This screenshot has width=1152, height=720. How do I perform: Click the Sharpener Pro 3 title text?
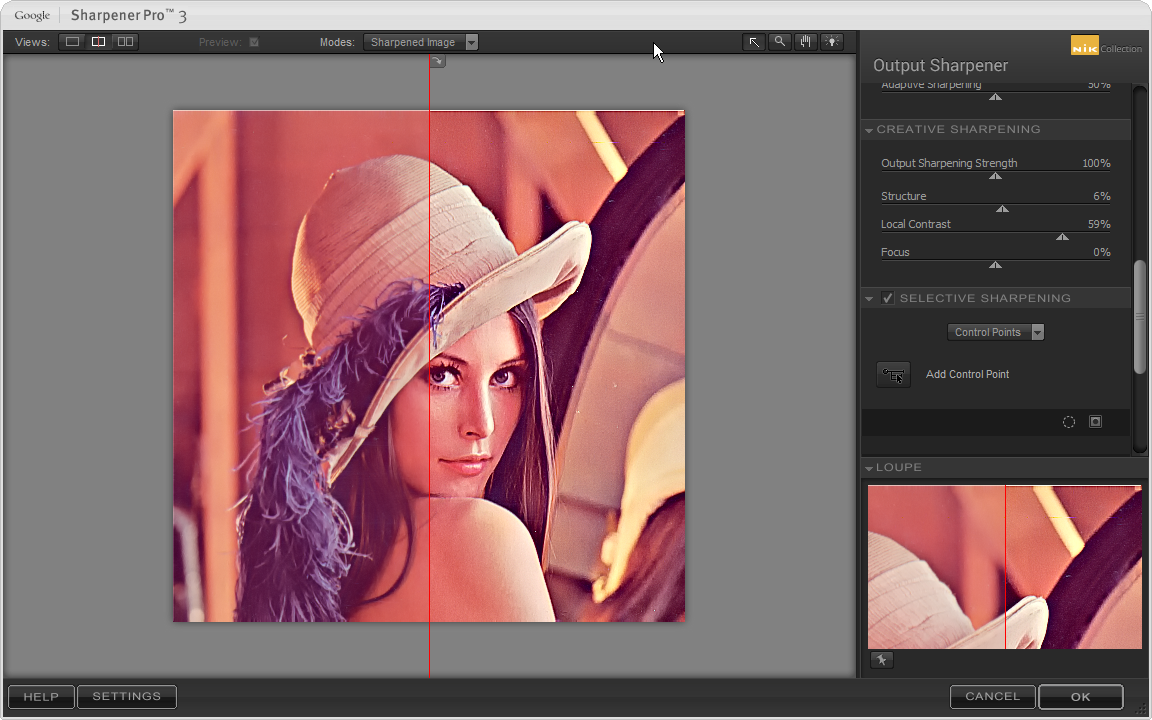[x=129, y=15]
